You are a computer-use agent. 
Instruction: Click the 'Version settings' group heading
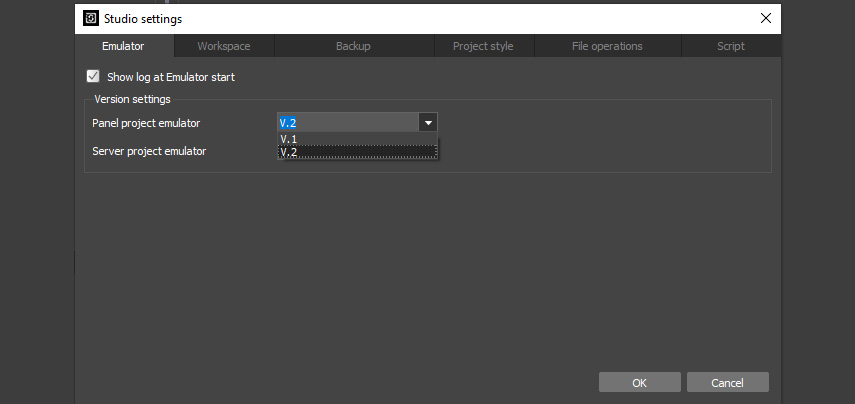pos(132,99)
